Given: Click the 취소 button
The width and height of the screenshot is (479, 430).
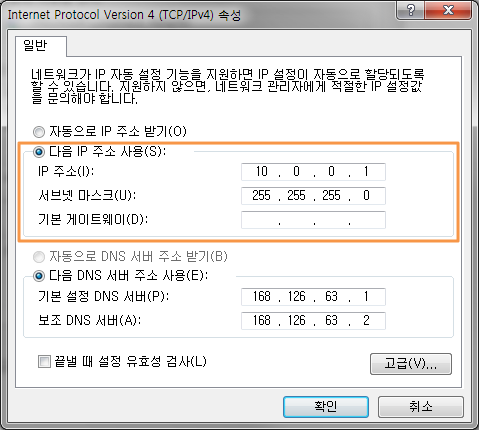Looking at the screenshot, I should (x=421, y=407).
